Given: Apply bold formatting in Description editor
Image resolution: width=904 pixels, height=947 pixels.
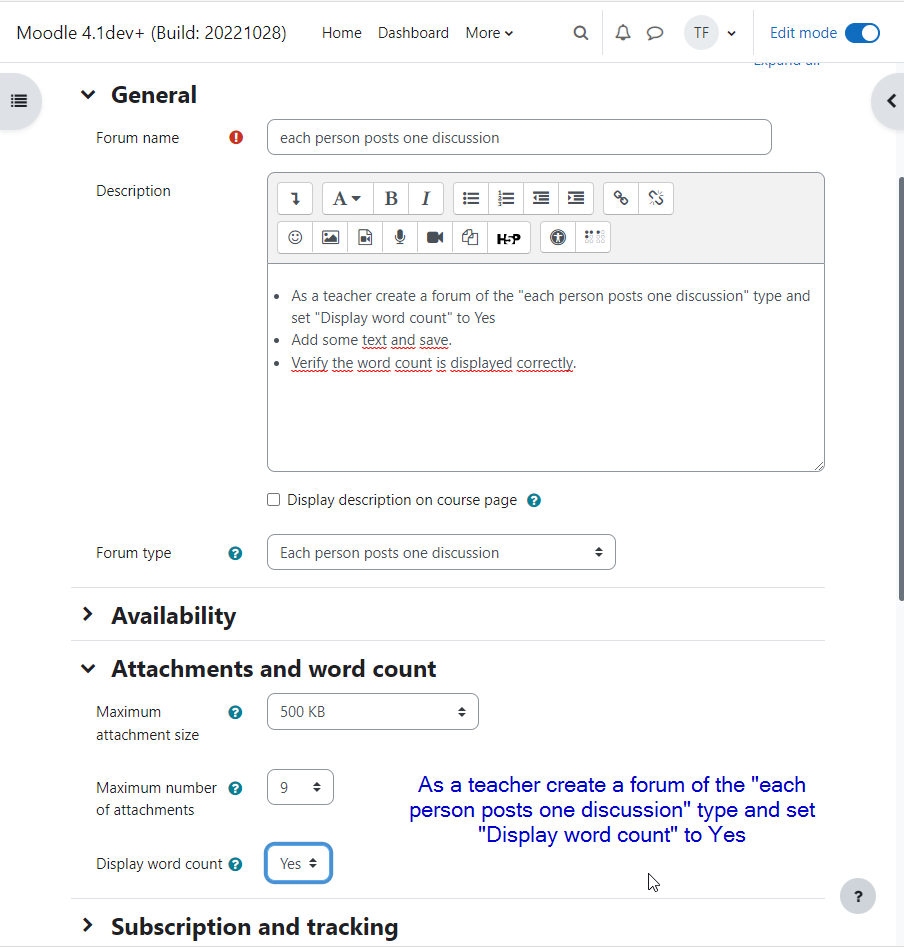Looking at the screenshot, I should tap(391, 198).
